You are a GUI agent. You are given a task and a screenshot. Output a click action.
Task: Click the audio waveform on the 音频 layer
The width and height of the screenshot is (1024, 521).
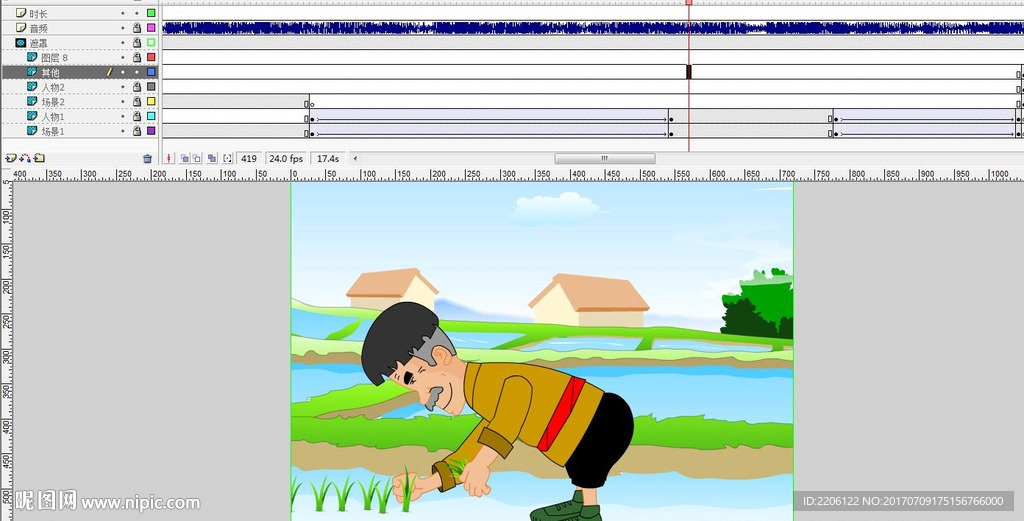point(593,27)
